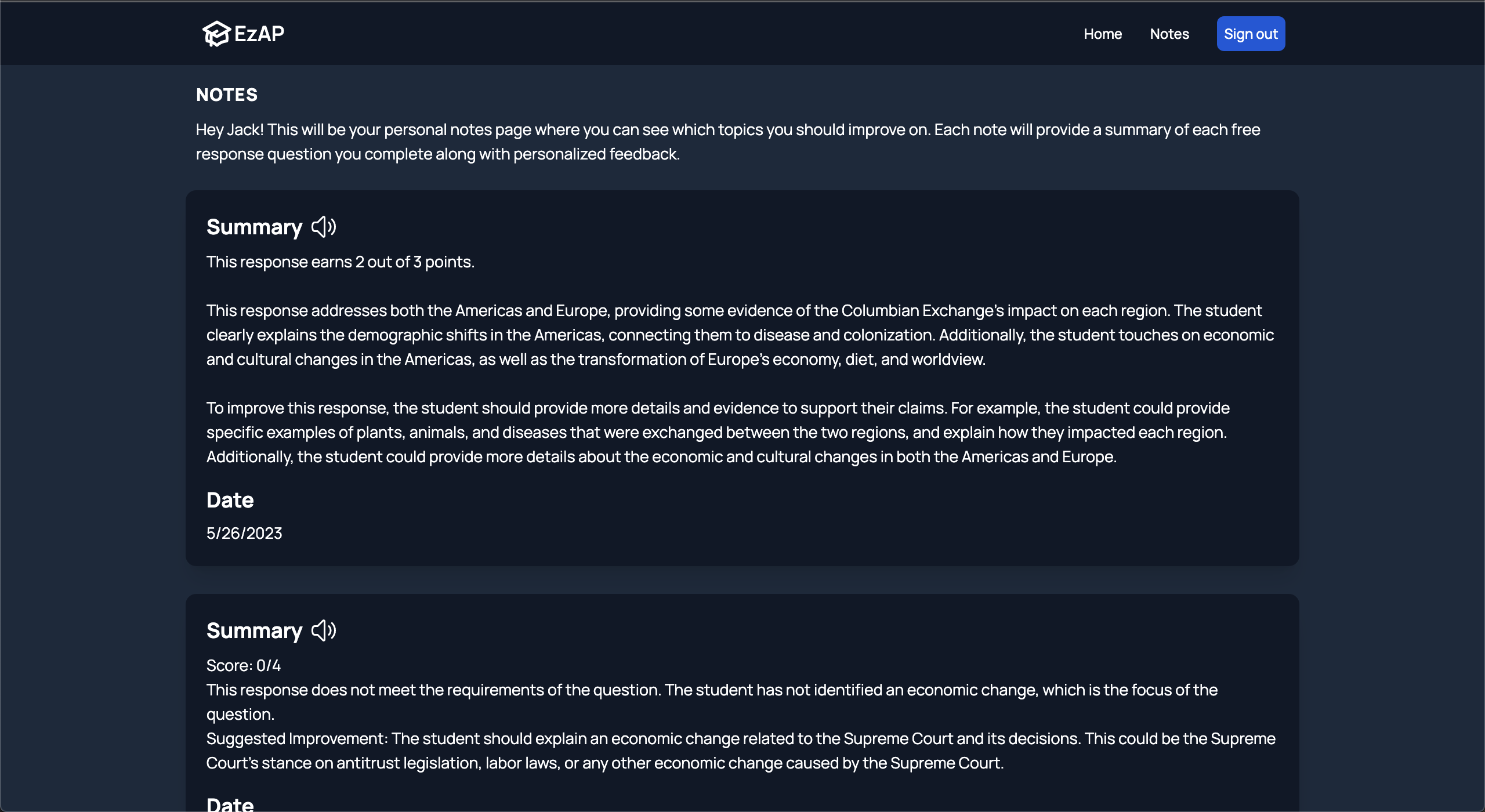Viewport: 1485px width, 812px height.
Task: Click 'does not meet the requirements' sentence
Action: (712, 690)
